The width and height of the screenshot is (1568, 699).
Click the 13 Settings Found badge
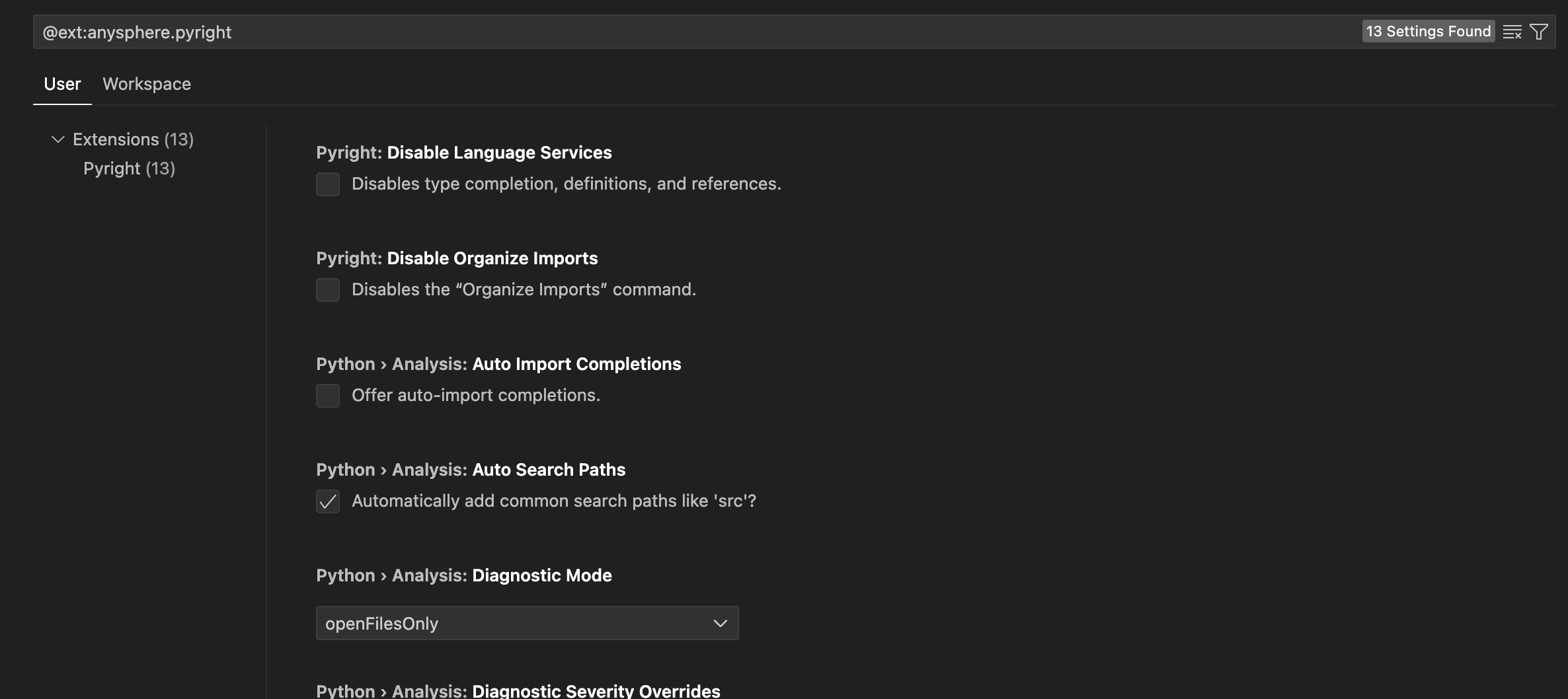tap(1429, 31)
